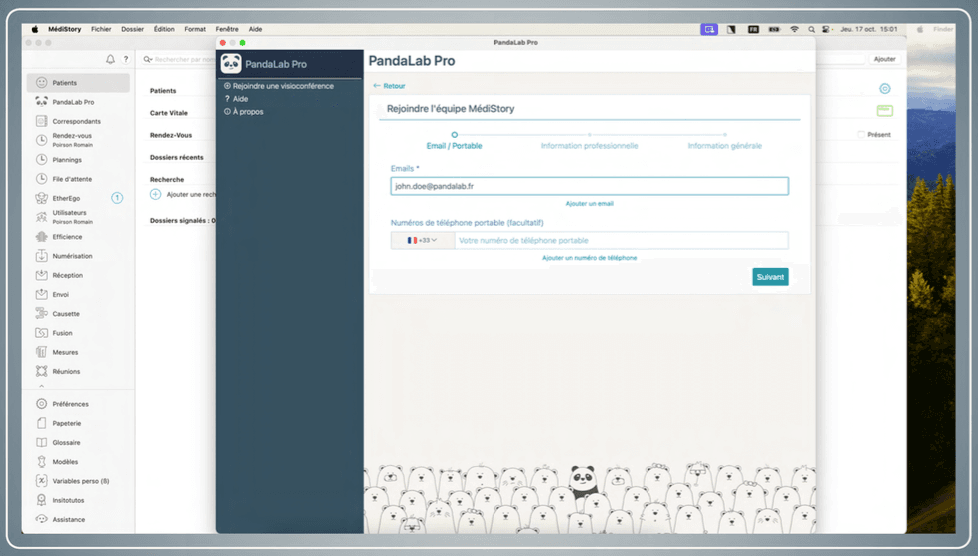
Task: Open the Dossier menu in menu bar
Action: (x=132, y=30)
